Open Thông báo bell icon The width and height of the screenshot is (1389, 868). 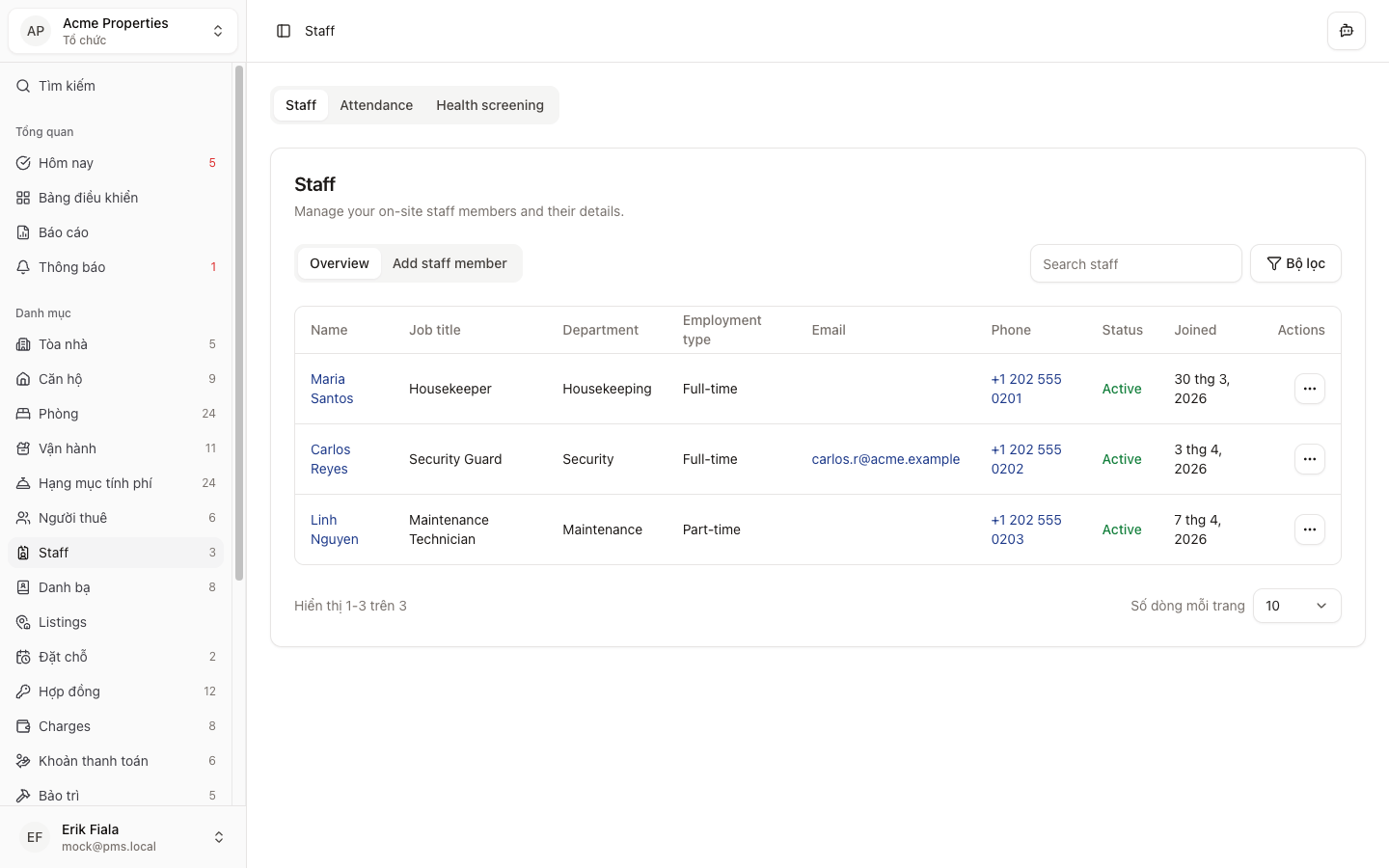23,267
